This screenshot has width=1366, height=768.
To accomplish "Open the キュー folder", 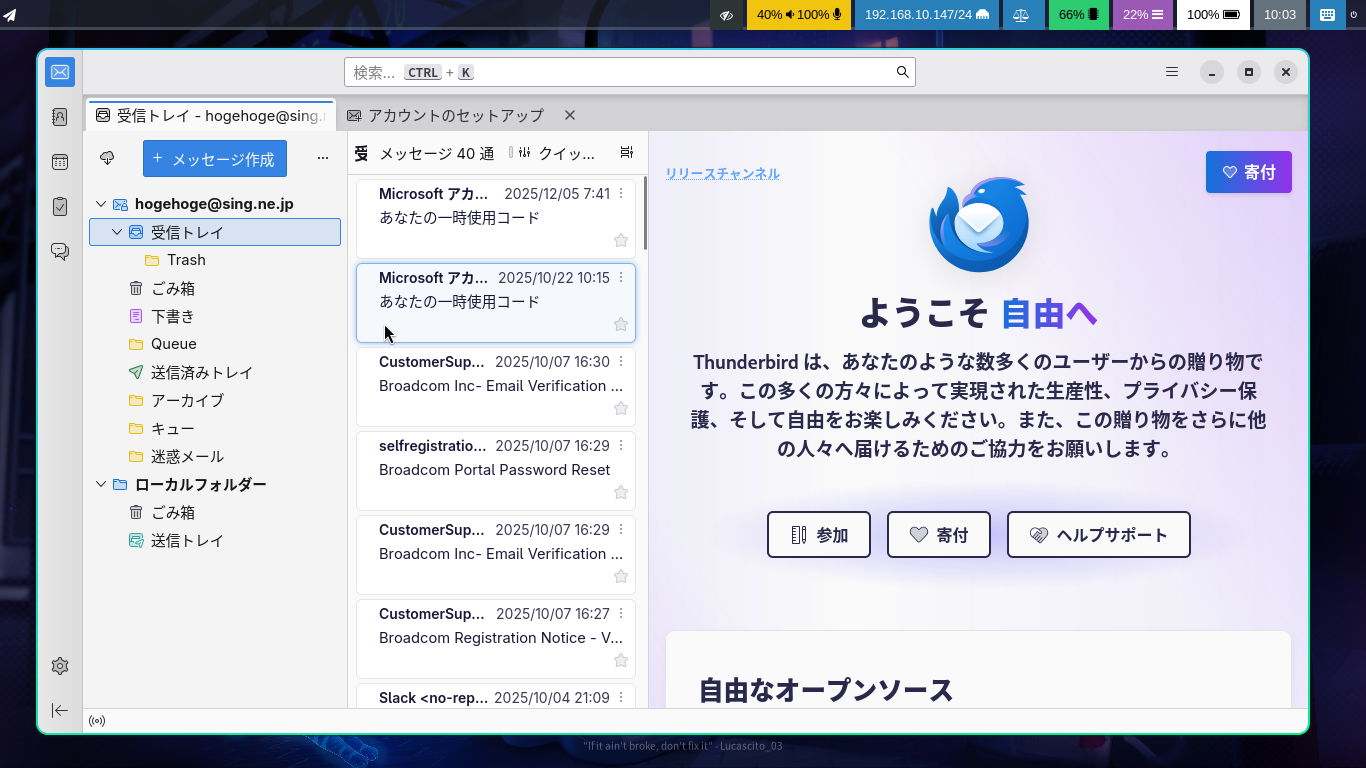I will pos(215,428).
